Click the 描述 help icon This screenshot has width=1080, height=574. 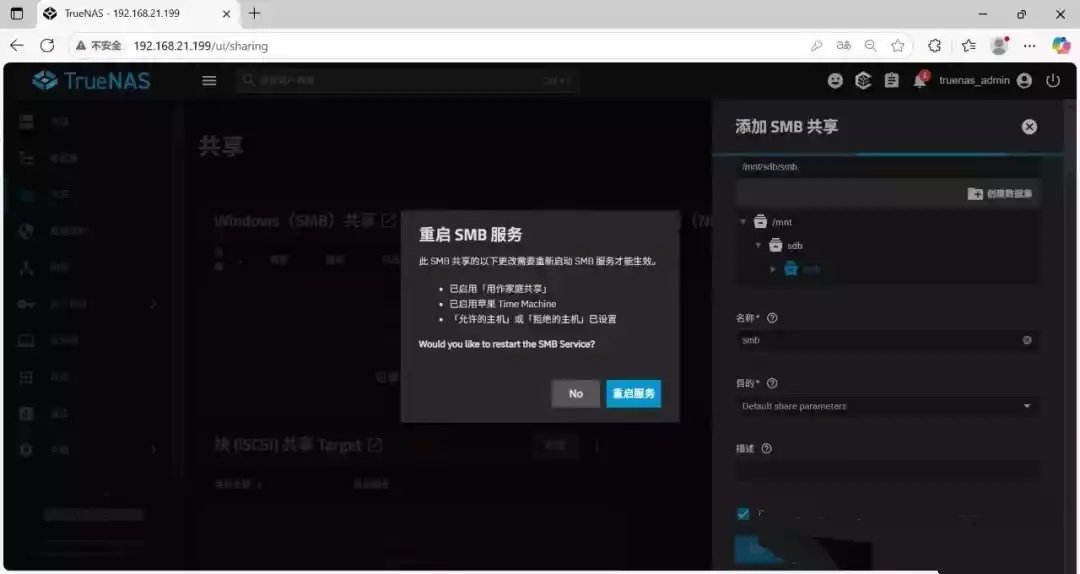[x=767, y=449]
